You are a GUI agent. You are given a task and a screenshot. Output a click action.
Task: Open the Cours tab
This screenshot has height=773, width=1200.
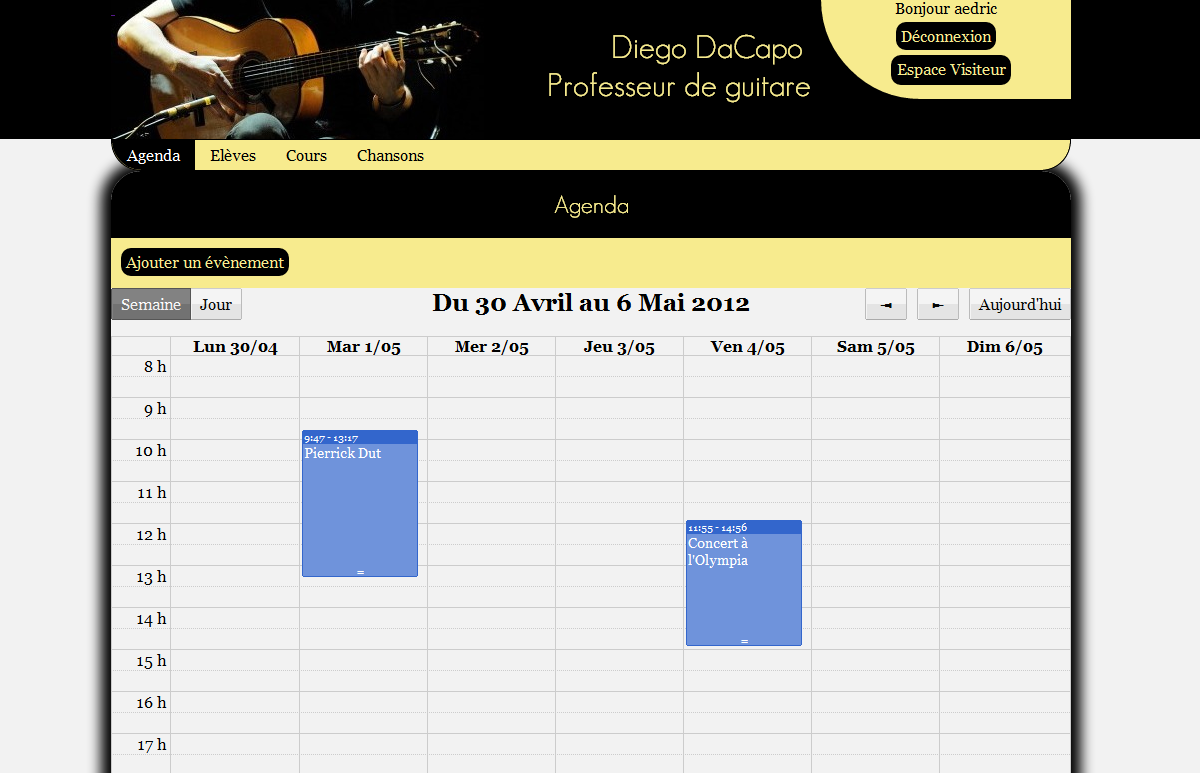(x=306, y=156)
